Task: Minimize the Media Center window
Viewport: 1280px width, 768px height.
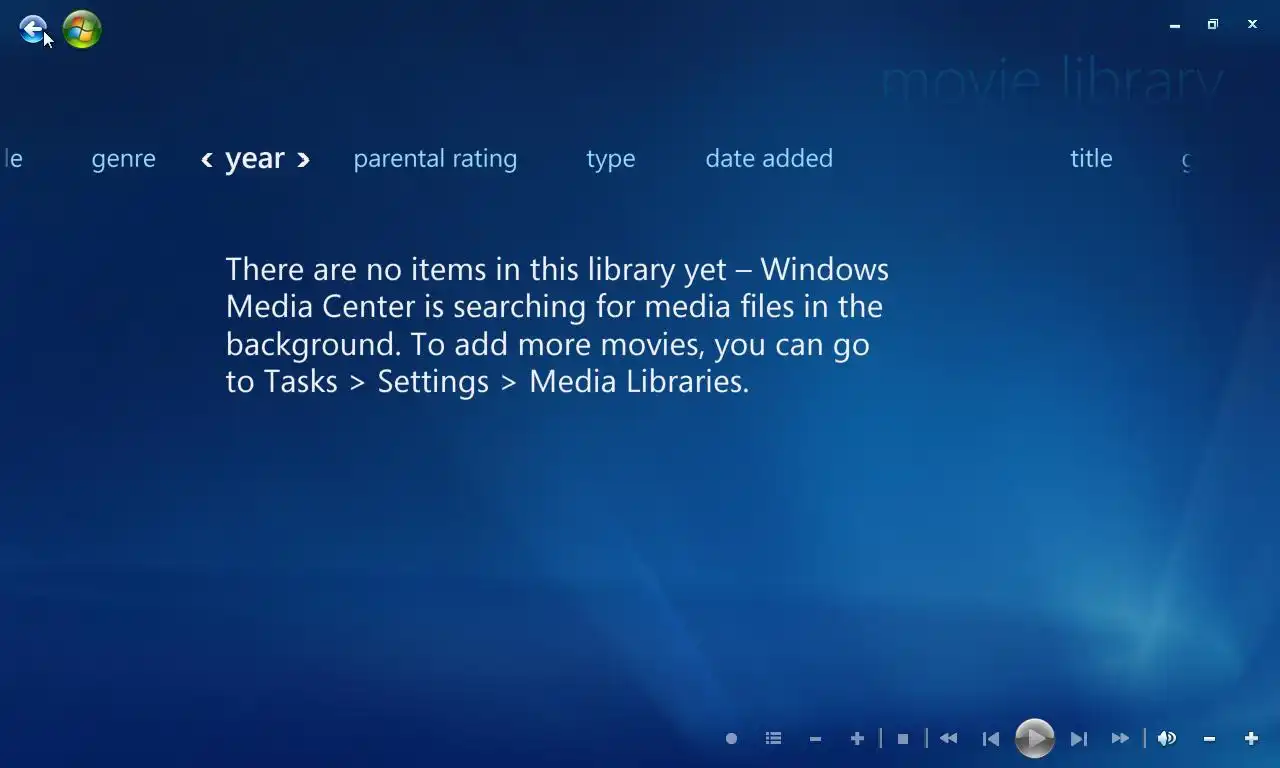Action: coord(1175,25)
